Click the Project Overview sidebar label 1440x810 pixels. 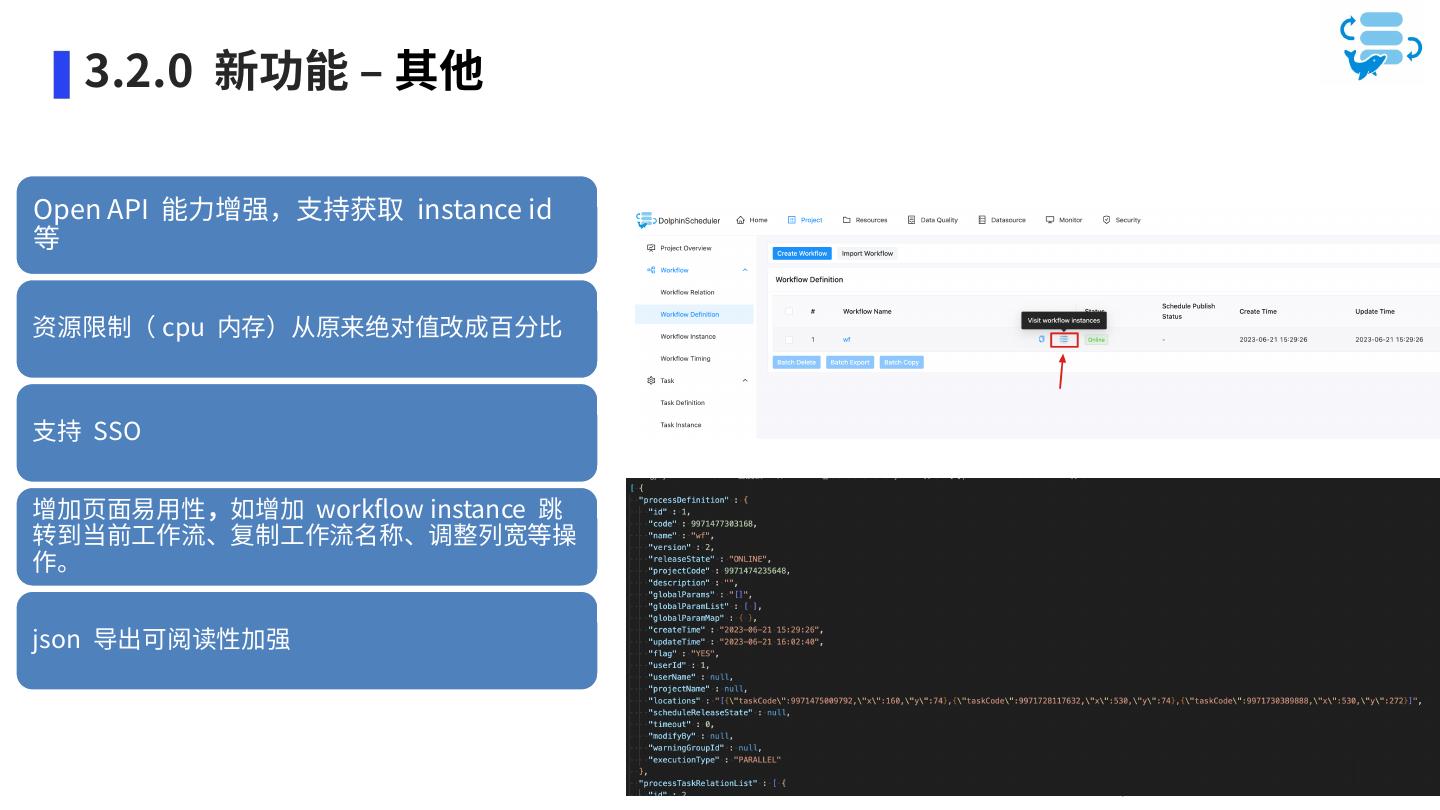(x=686, y=248)
